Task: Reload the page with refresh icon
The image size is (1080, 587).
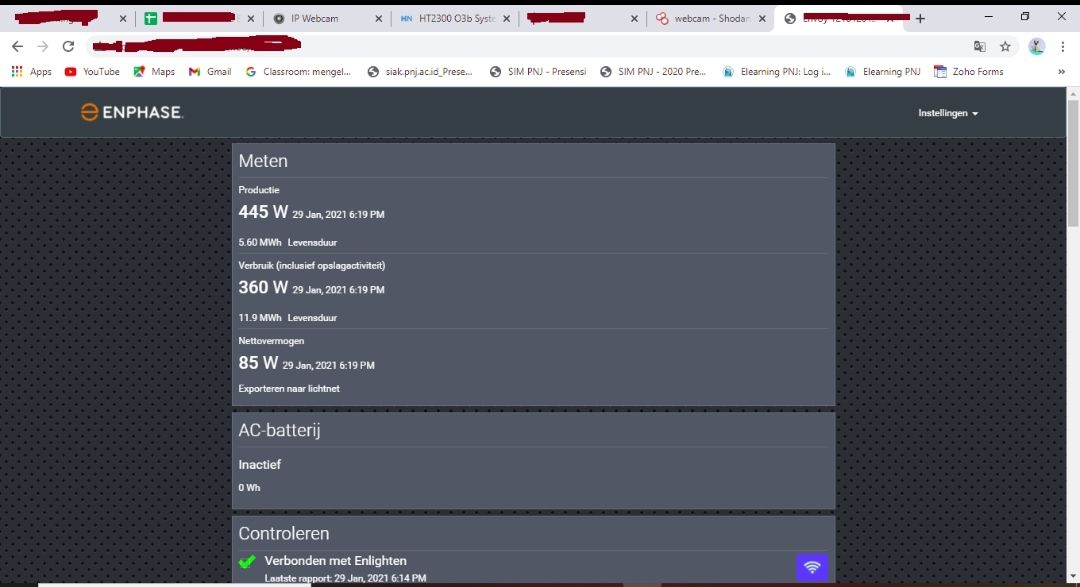Action: [68, 46]
